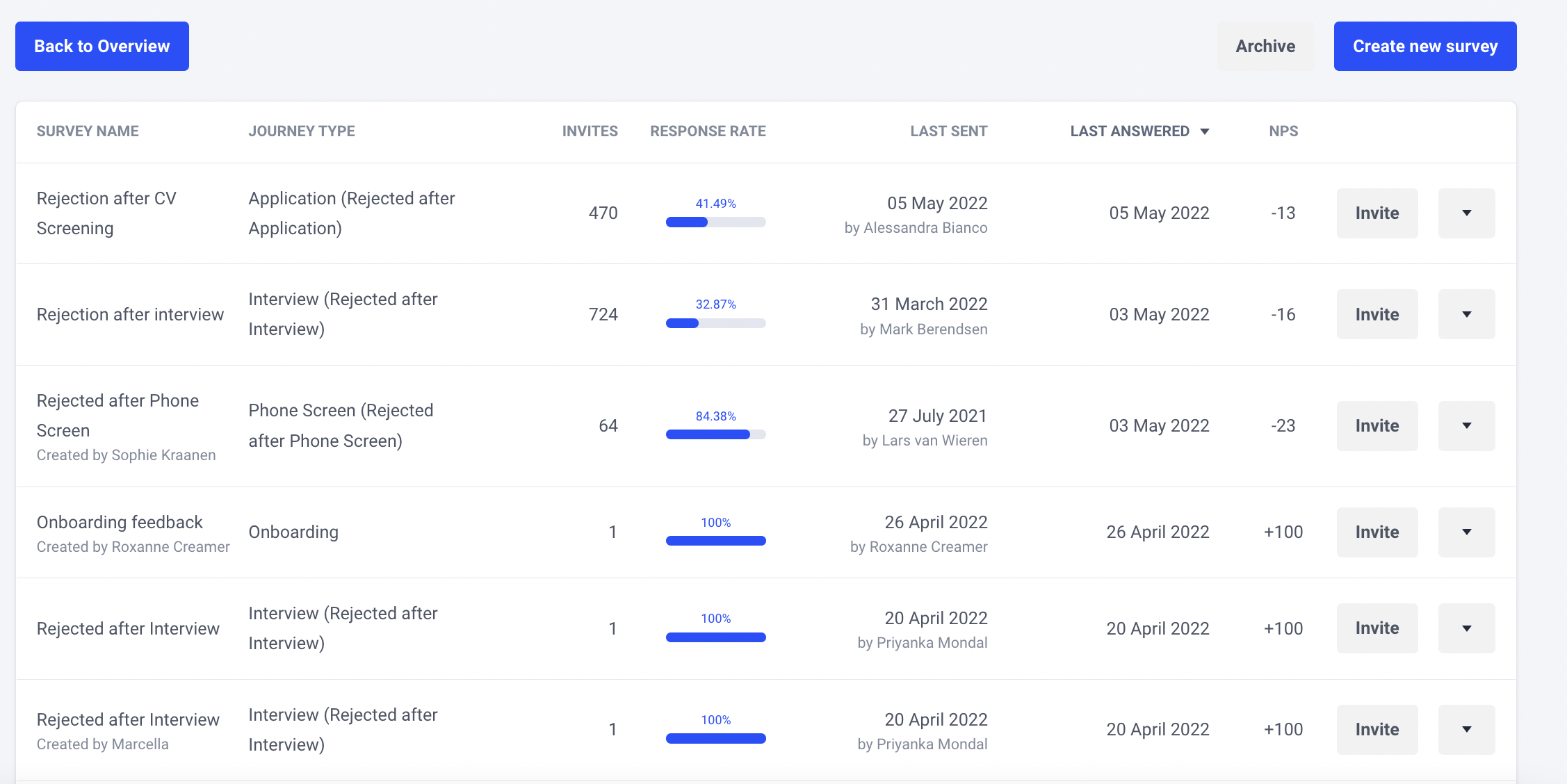Open the Onboarding feedback survey name
This screenshot has width=1567, height=784.
pyautogui.click(x=120, y=522)
